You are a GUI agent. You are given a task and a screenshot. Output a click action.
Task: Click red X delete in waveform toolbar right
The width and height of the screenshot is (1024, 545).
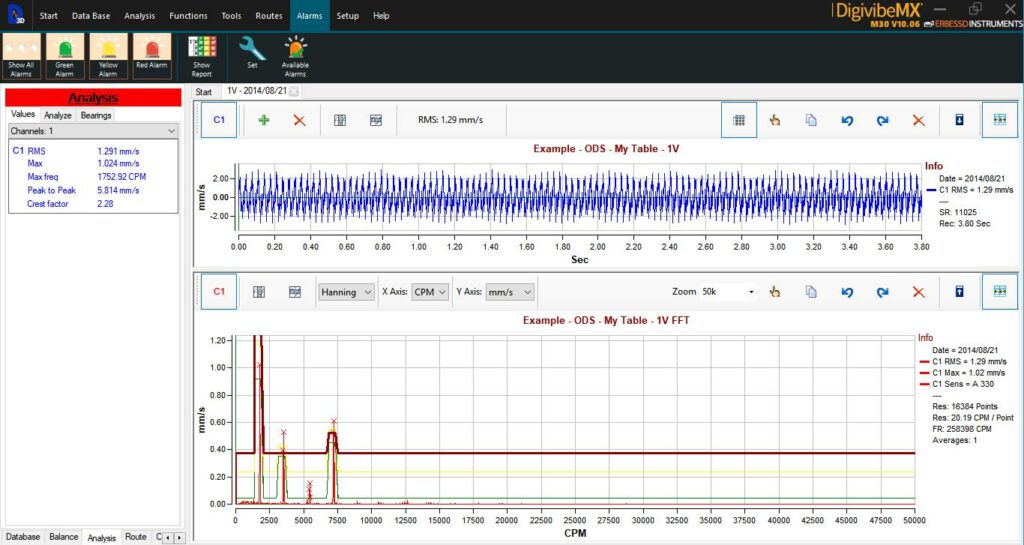coord(918,120)
